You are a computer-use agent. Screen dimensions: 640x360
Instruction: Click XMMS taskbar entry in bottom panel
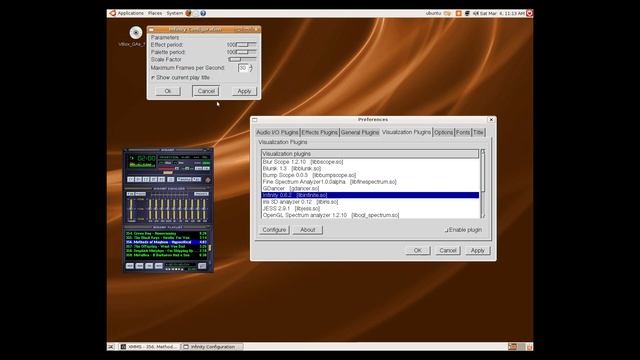(x=150, y=347)
